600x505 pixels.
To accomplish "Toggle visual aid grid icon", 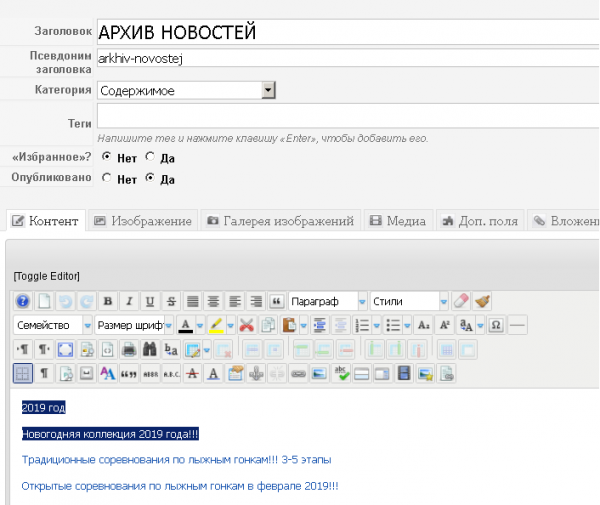I will (23, 373).
